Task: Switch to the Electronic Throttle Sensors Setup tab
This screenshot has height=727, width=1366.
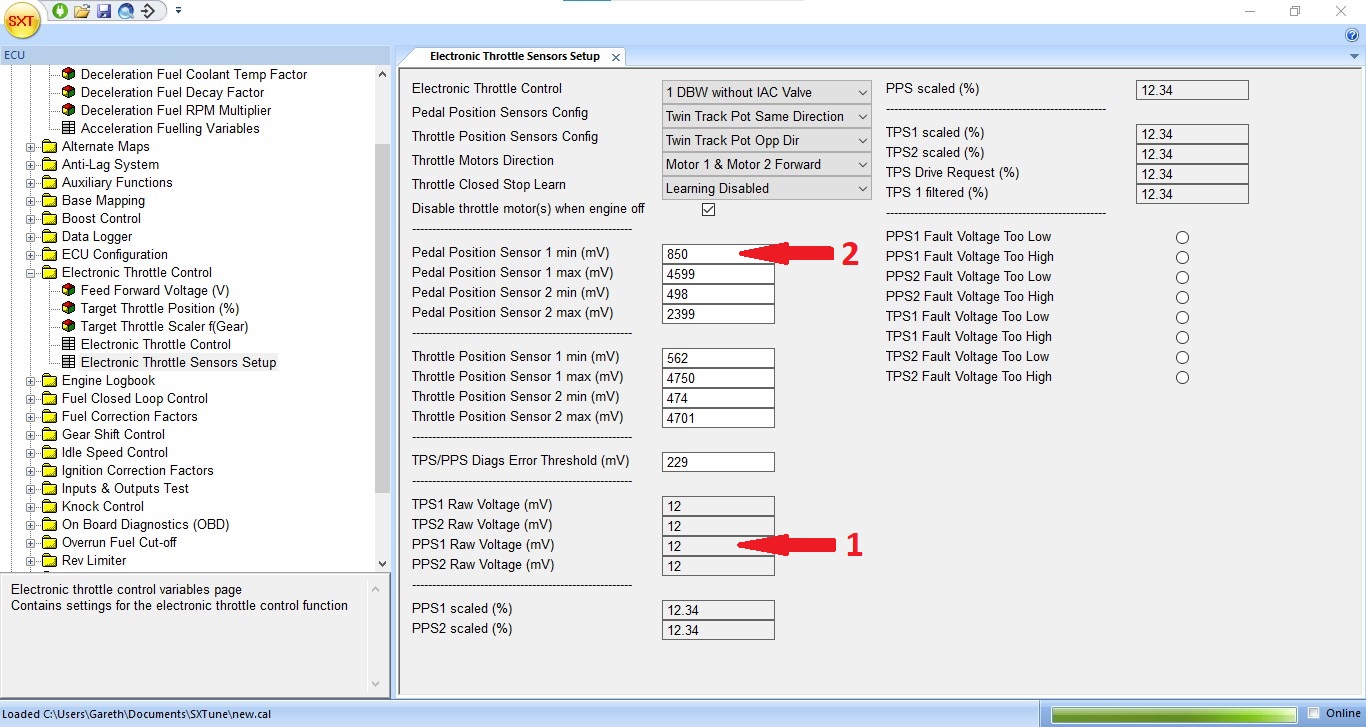Action: (x=514, y=57)
